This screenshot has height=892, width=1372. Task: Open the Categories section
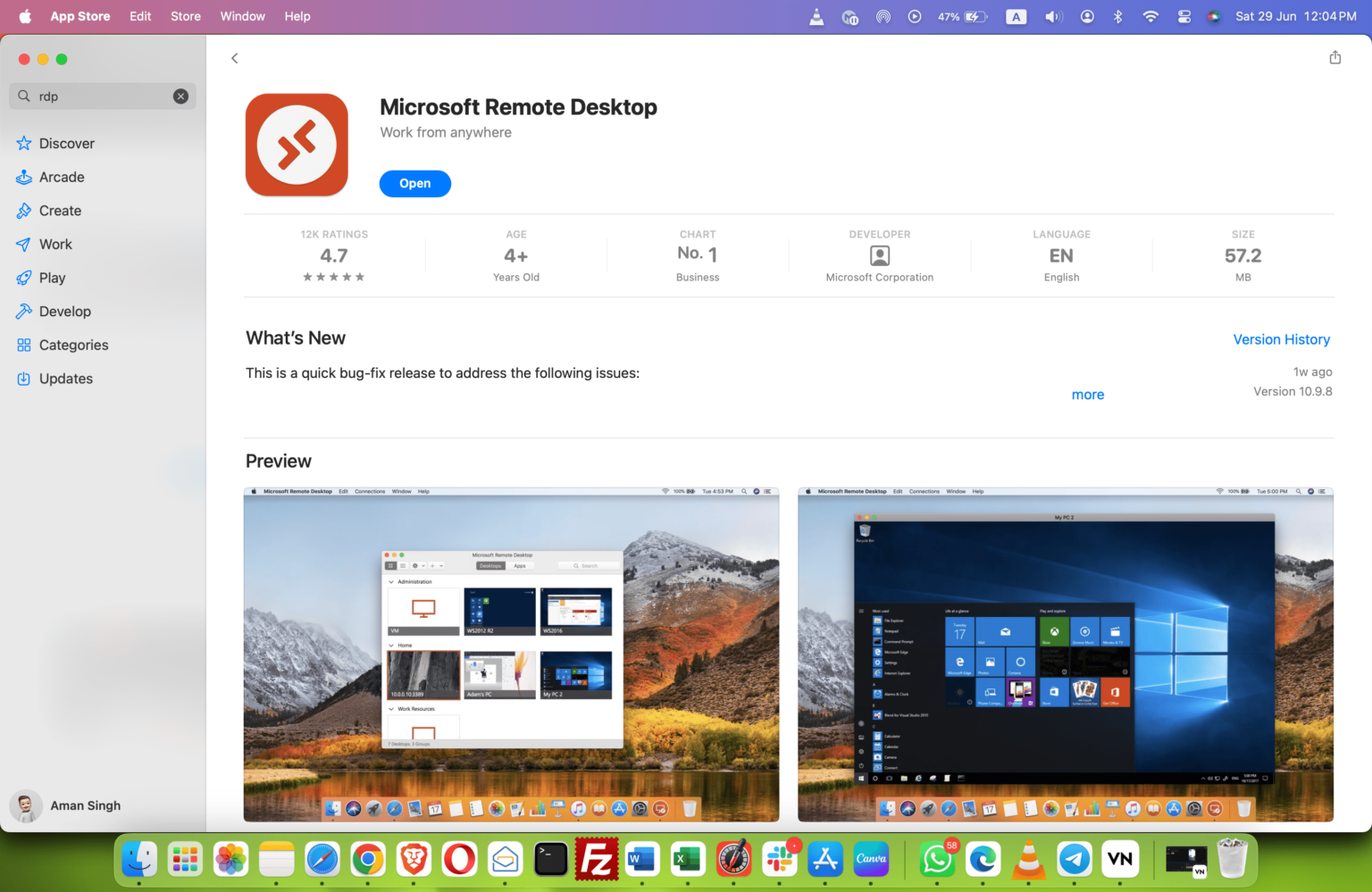[73, 345]
